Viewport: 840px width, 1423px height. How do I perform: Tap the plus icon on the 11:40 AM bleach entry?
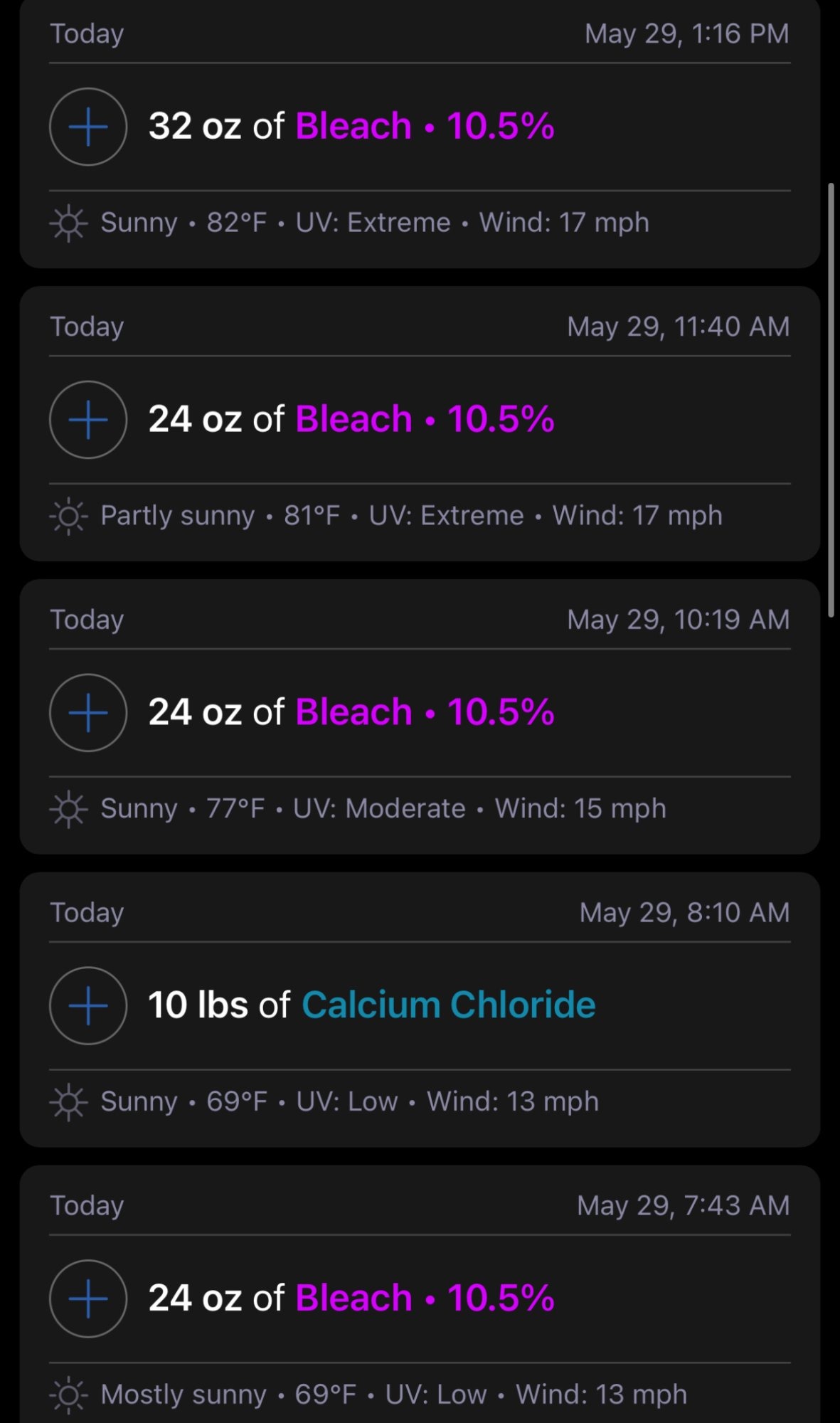pos(88,420)
